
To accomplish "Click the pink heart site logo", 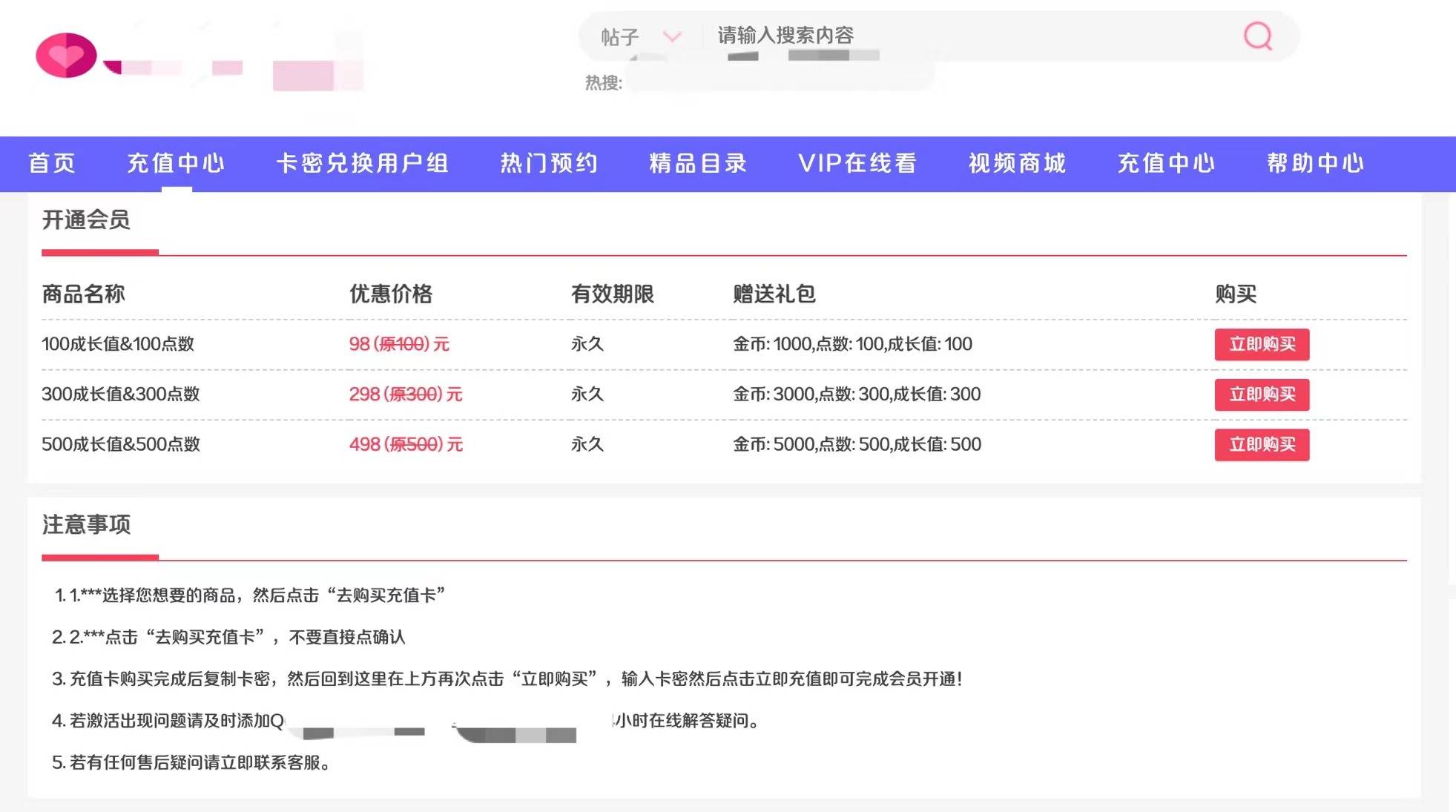I will (x=66, y=55).
